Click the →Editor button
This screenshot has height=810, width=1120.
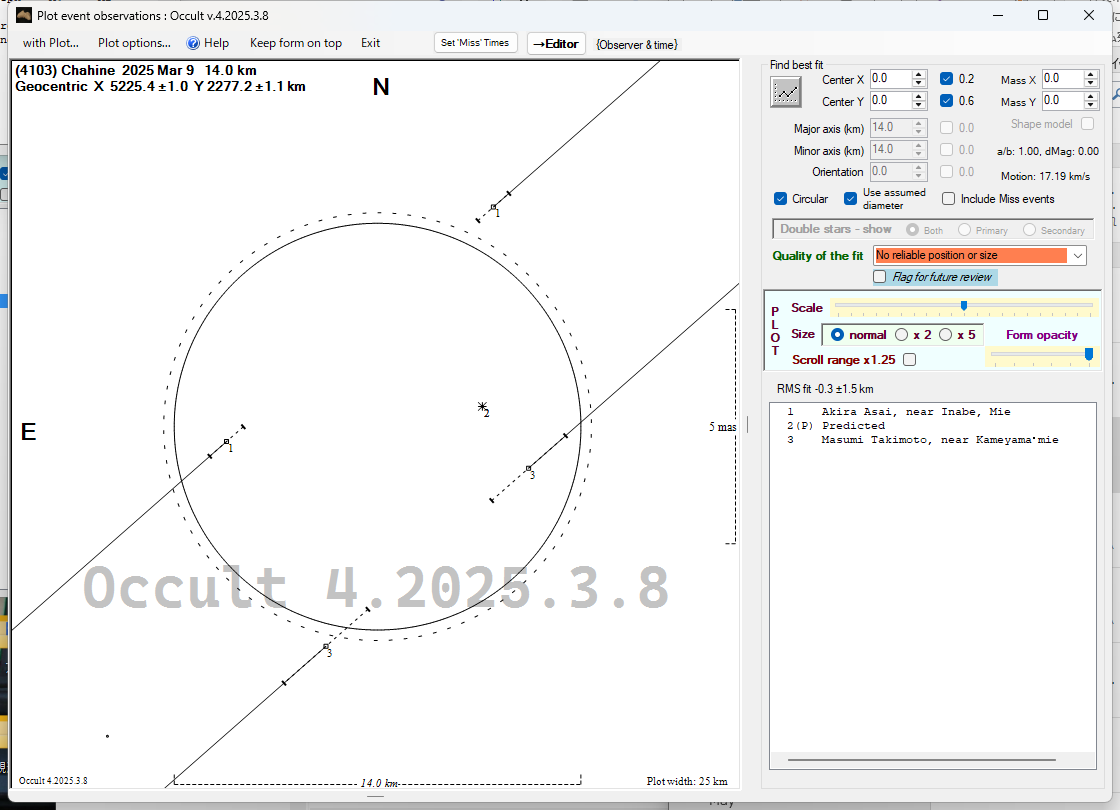tap(555, 44)
